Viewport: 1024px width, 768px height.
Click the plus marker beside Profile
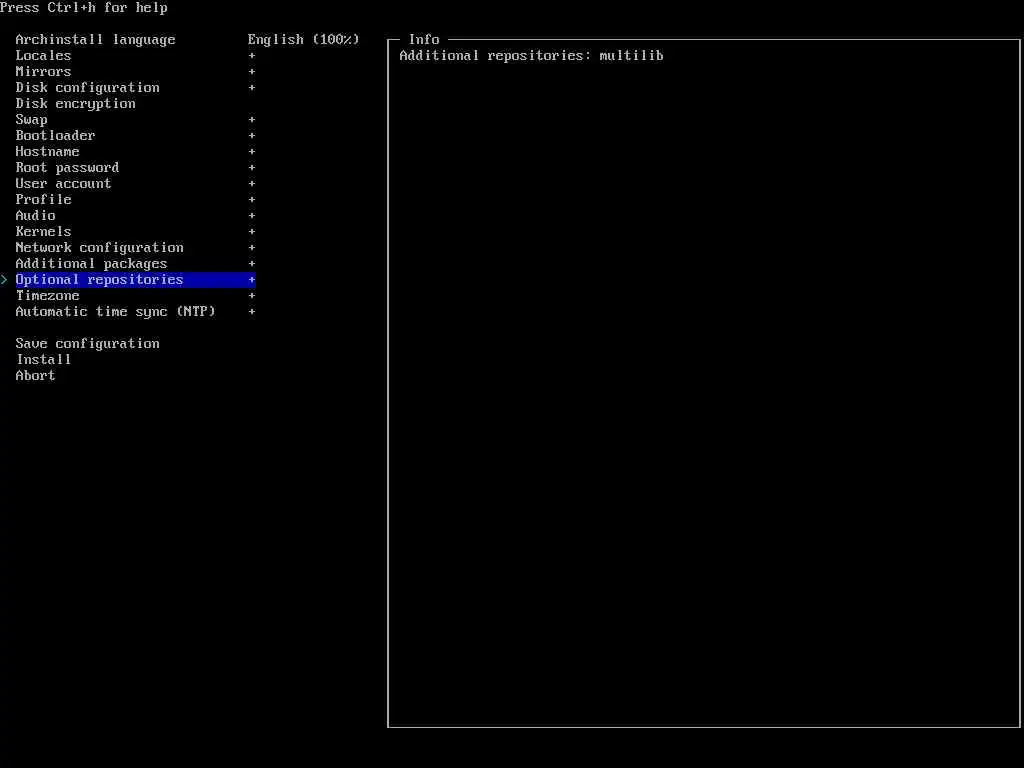click(251, 199)
